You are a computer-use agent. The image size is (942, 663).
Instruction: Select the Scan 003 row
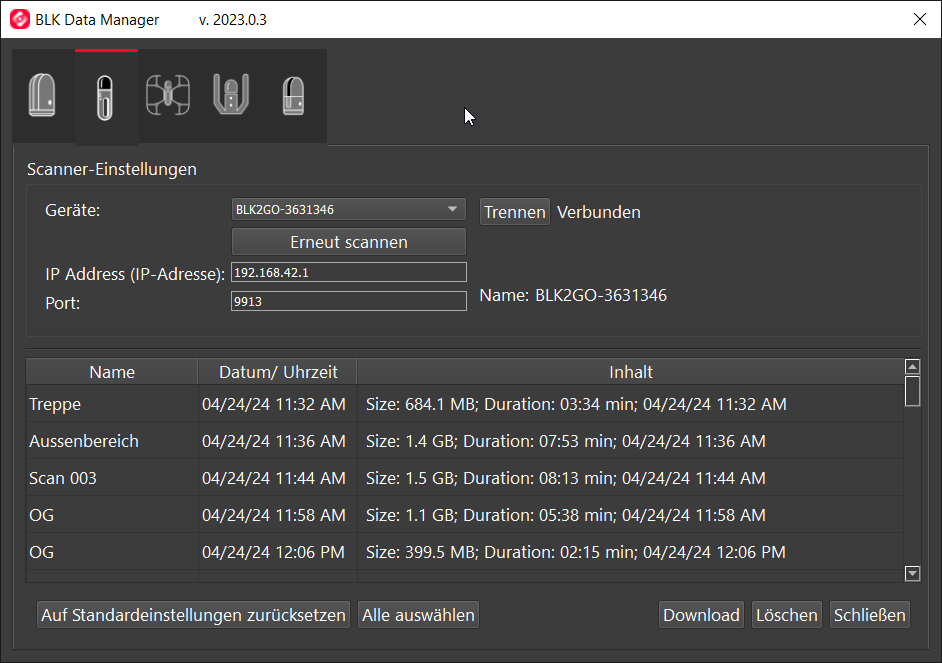(x=464, y=478)
